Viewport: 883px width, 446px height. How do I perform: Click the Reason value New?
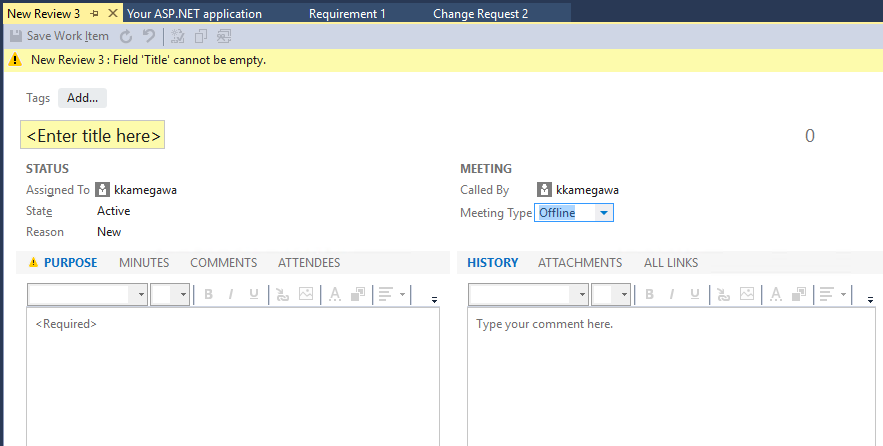[x=109, y=231]
